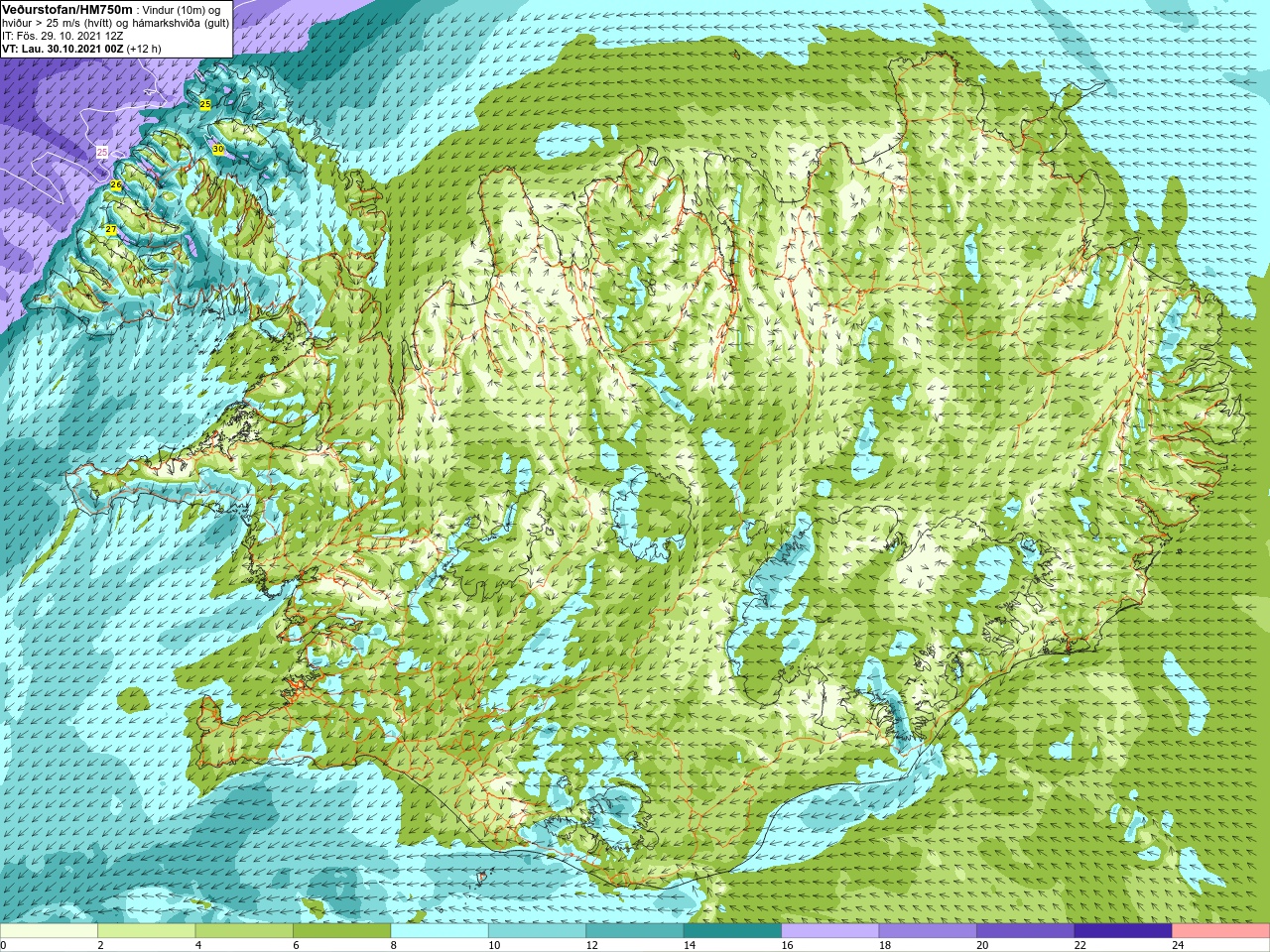The width and height of the screenshot is (1270, 952).
Task: Select the 20–22 m/s violet legend swatch
Action: pyautogui.click(x=1026, y=931)
